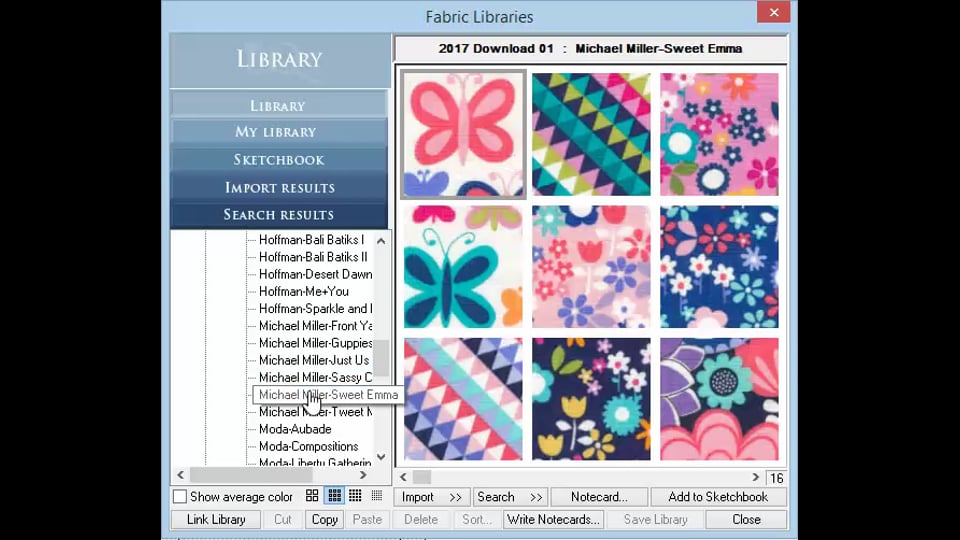Select the large purple and teal flower fabric
Screen dimensions: 960x540
[719, 399]
